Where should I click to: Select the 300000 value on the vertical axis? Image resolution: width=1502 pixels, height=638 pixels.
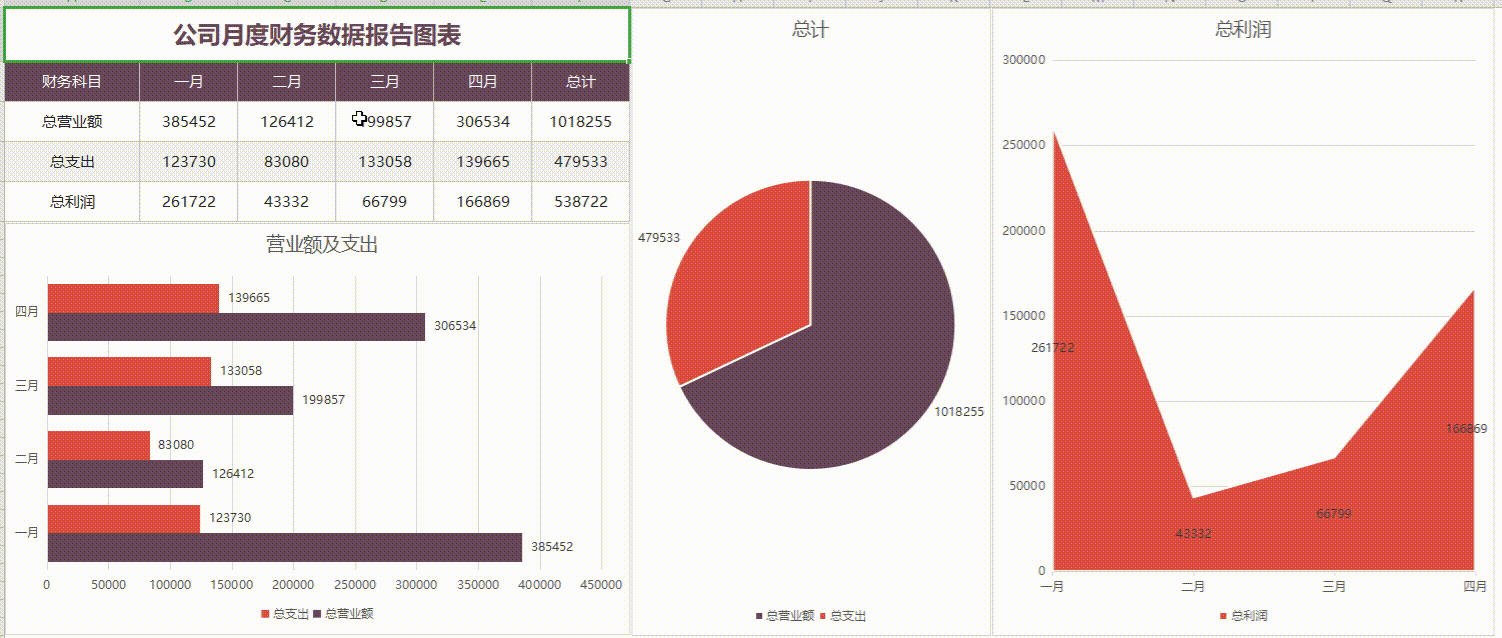pos(1024,58)
